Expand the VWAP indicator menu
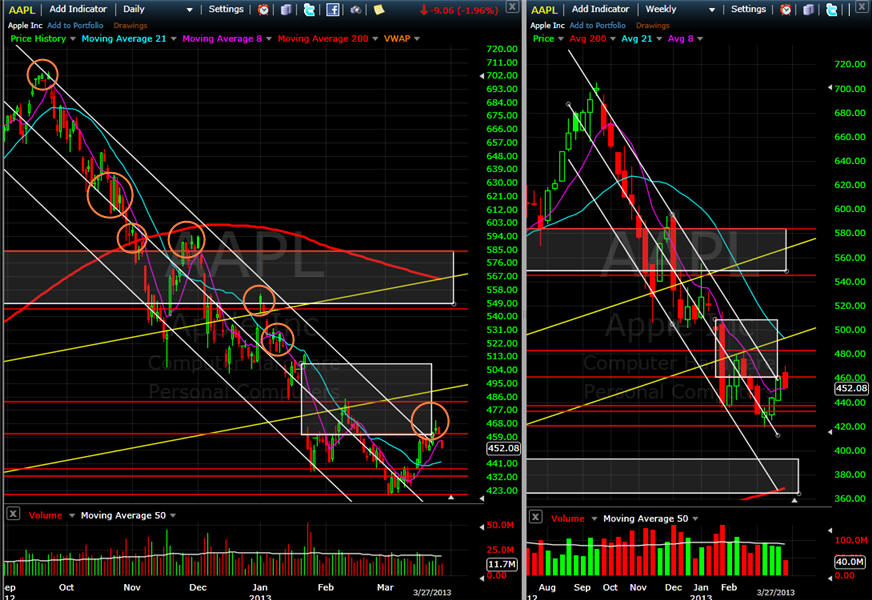The width and height of the screenshot is (872, 600). [417, 39]
